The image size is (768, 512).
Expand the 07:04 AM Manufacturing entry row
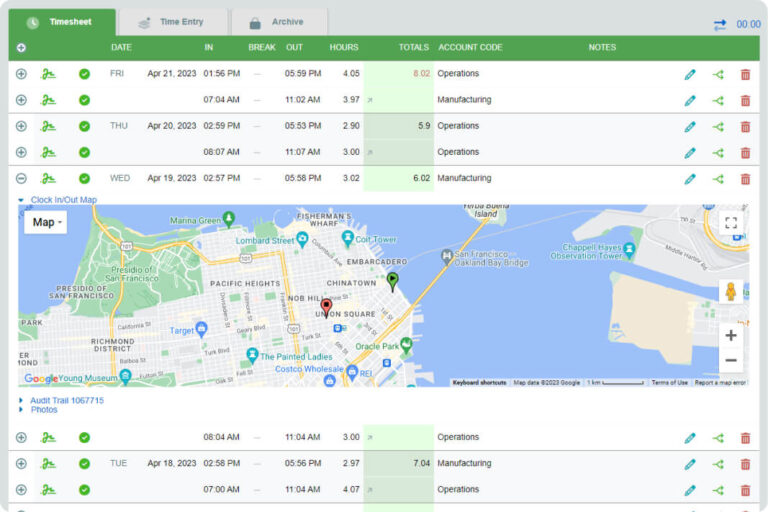(x=21, y=100)
